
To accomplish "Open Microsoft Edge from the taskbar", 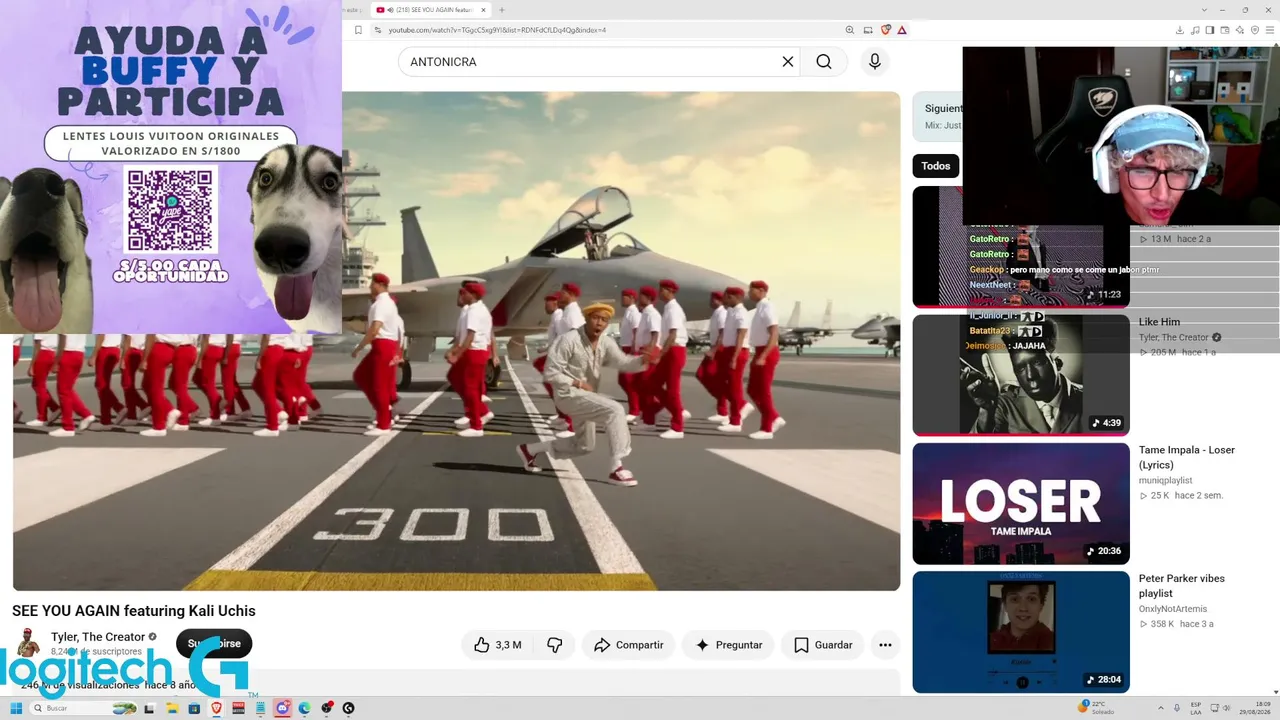I will click(x=304, y=708).
